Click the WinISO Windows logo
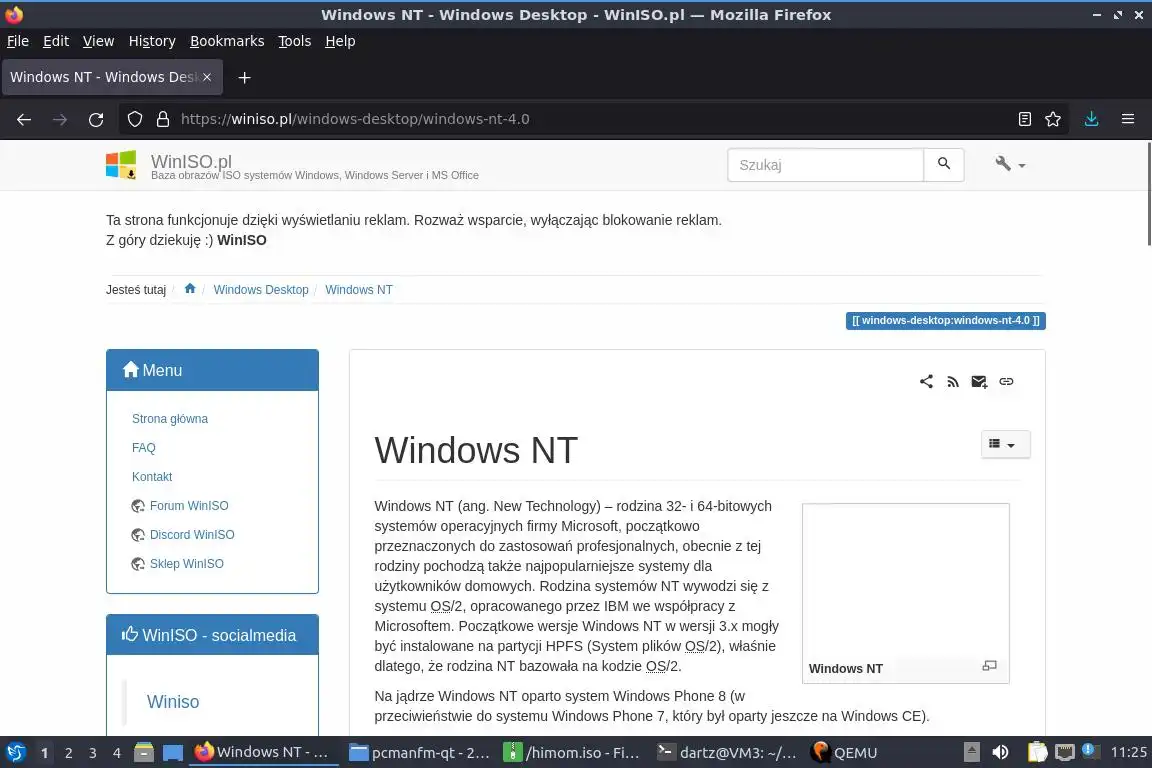This screenshot has height=768, width=1152. [x=121, y=165]
